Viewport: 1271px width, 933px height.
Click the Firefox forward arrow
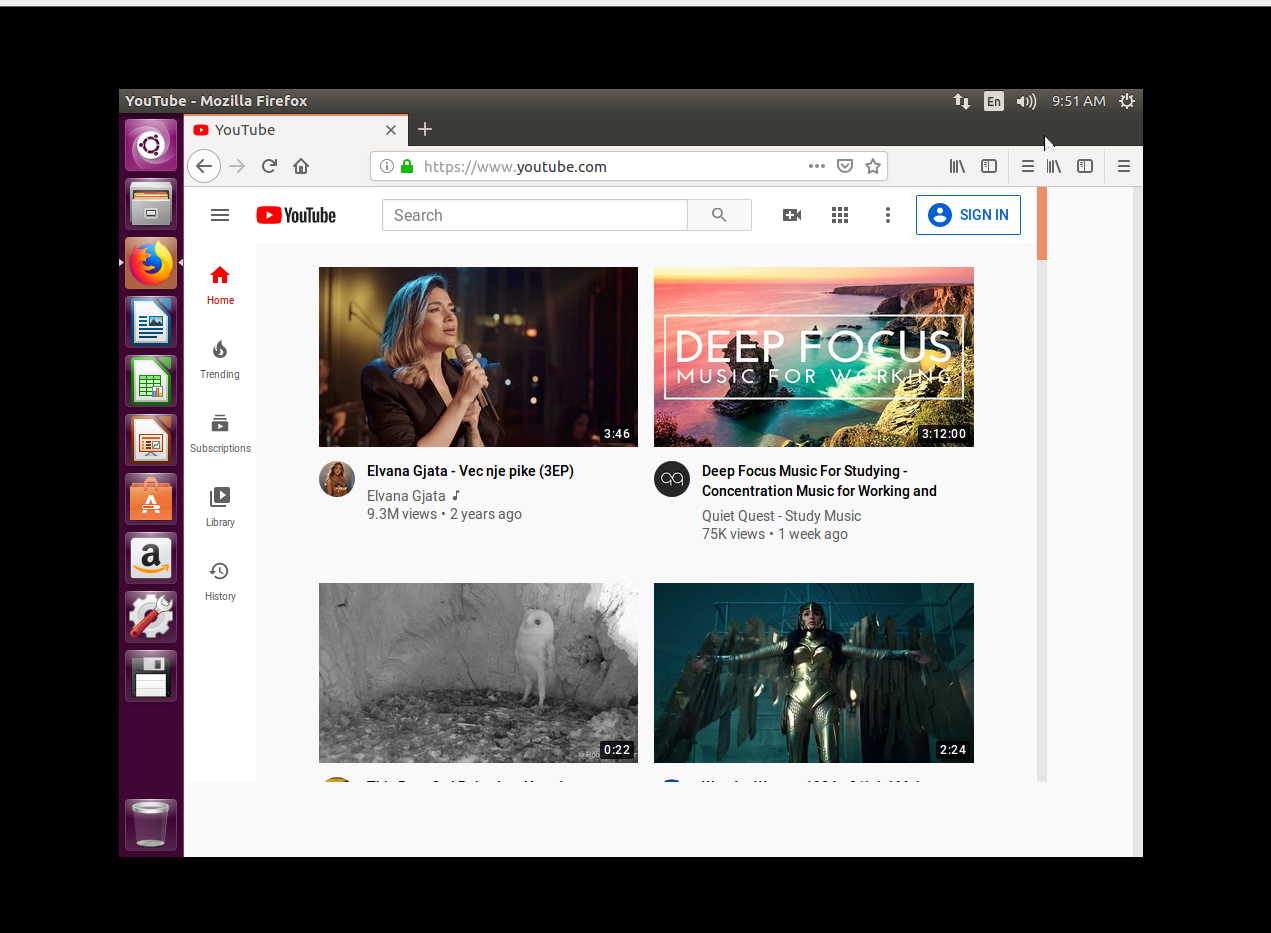coord(237,166)
